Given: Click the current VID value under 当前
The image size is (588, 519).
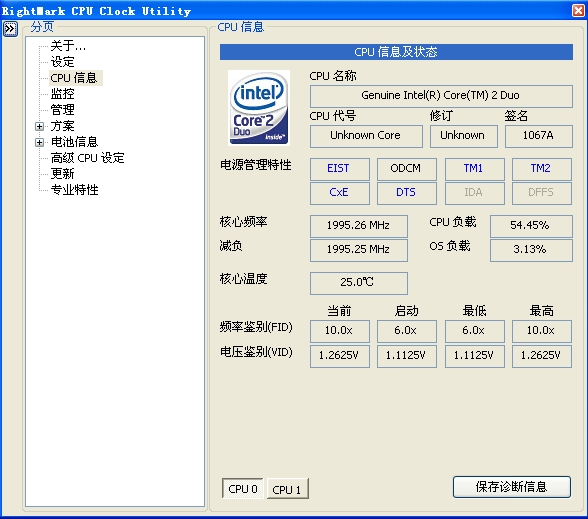Looking at the screenshot, I should pyautogui.click(x=339, y=356).
